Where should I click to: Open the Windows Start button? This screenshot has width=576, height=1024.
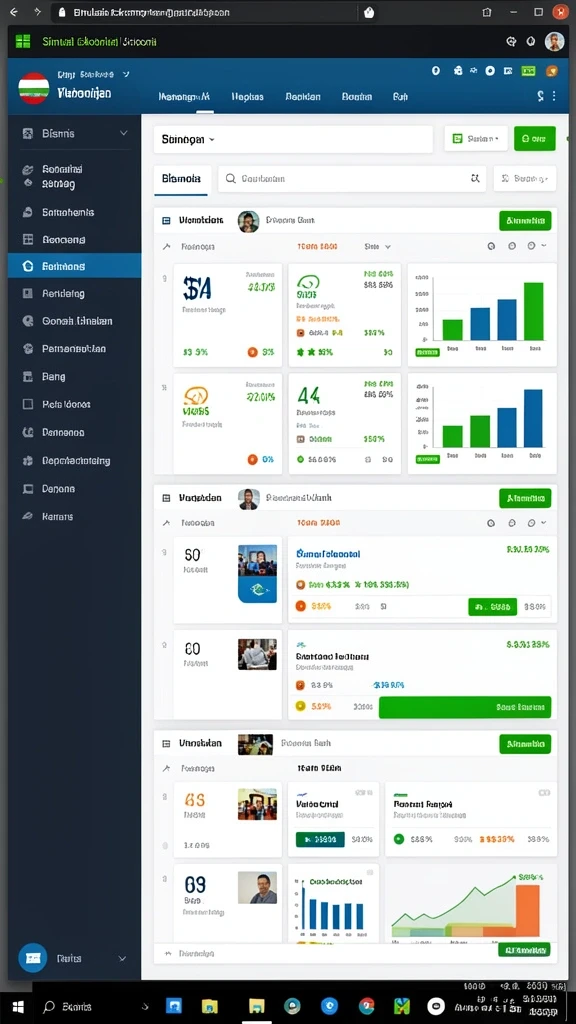tap(18, 1006)
